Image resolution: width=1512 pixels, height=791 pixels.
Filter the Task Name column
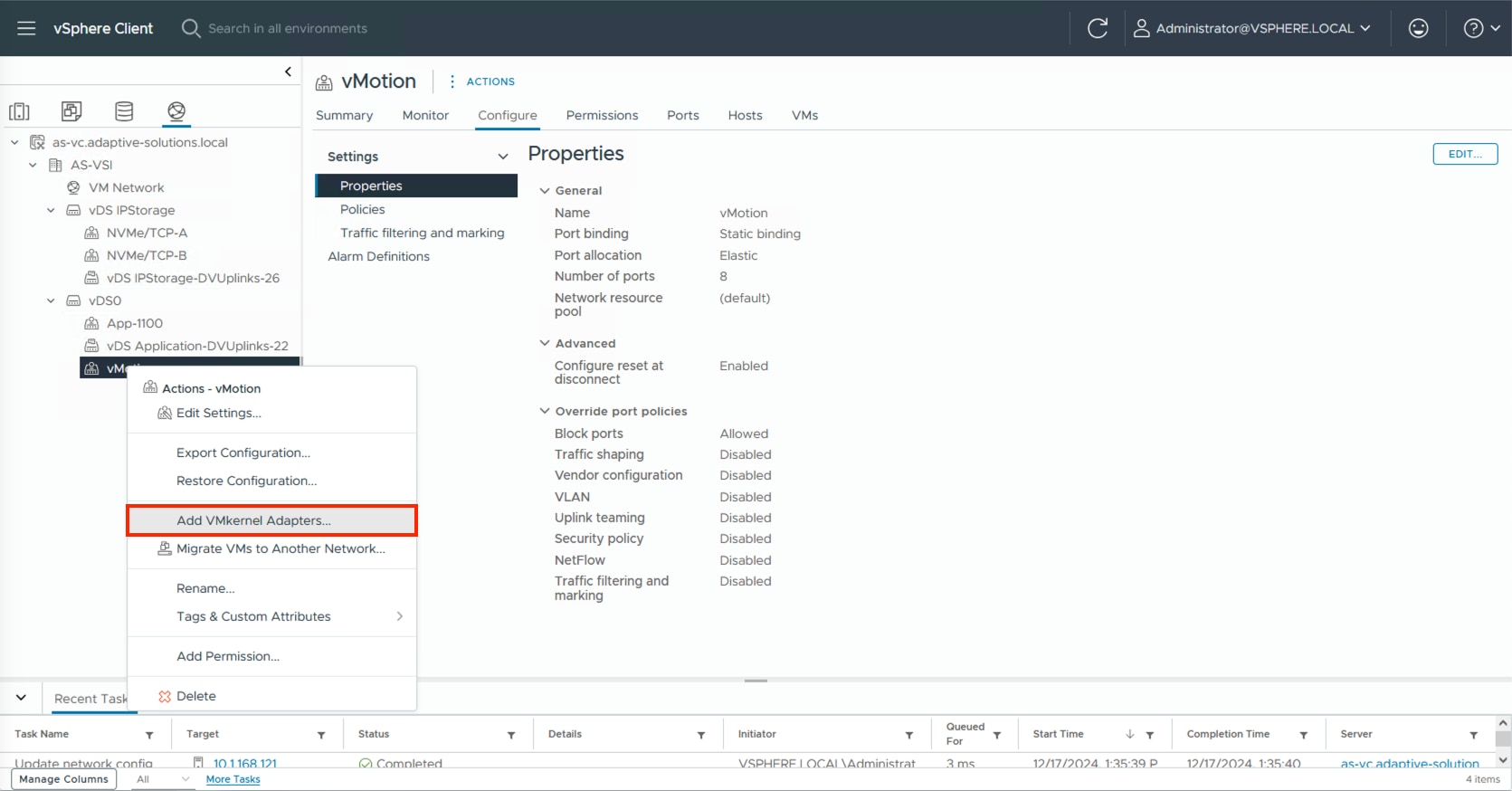pos(149,735)
